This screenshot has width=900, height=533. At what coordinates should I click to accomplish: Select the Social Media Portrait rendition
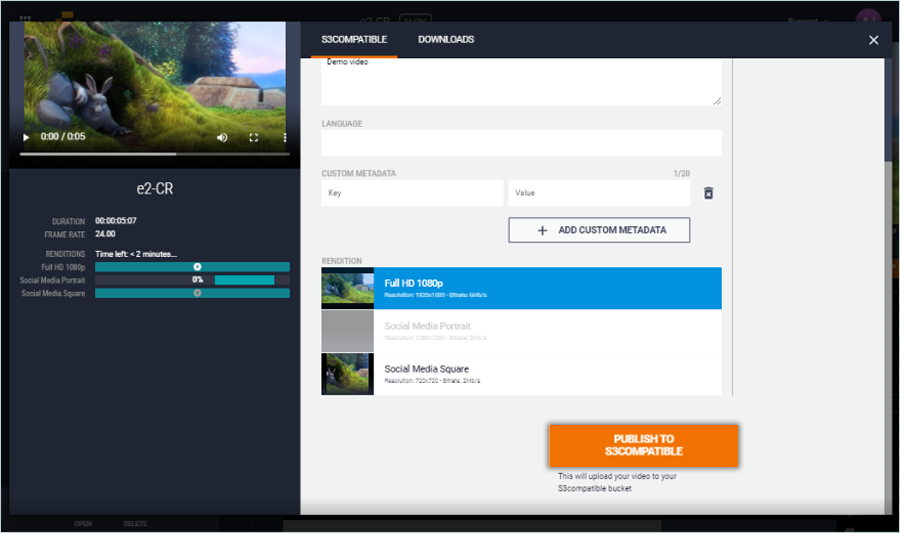(521, 331)
